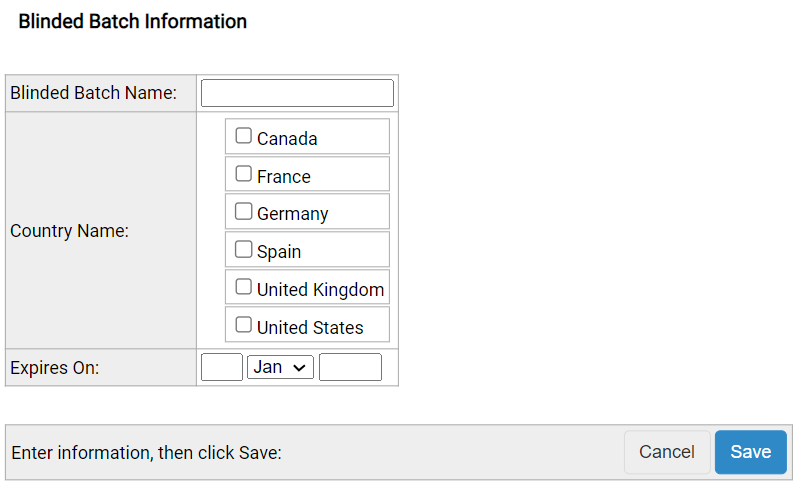The height and width of the screenshot is (489, 802).
Task: Click the 'Expires On:' label
Action: coord(55,368)
